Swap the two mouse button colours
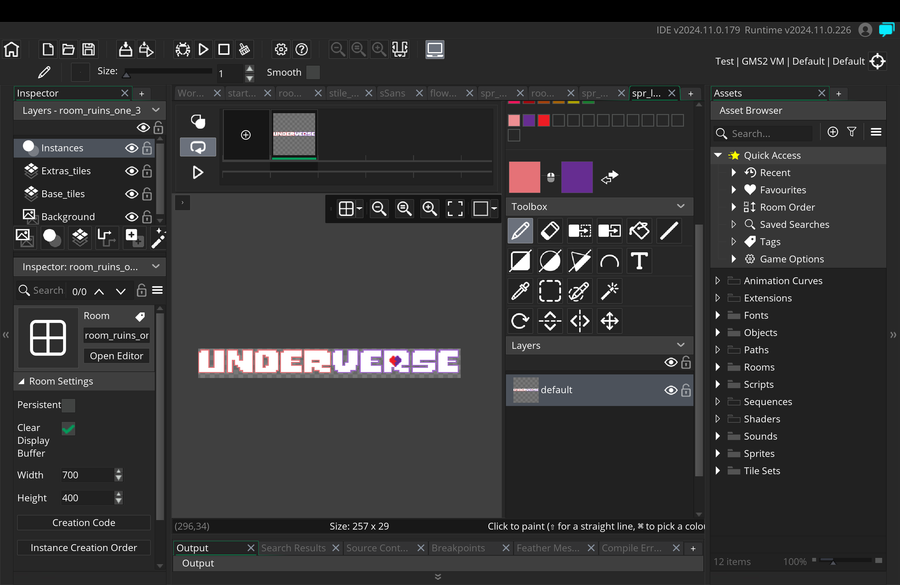 (x=610, y=177)
